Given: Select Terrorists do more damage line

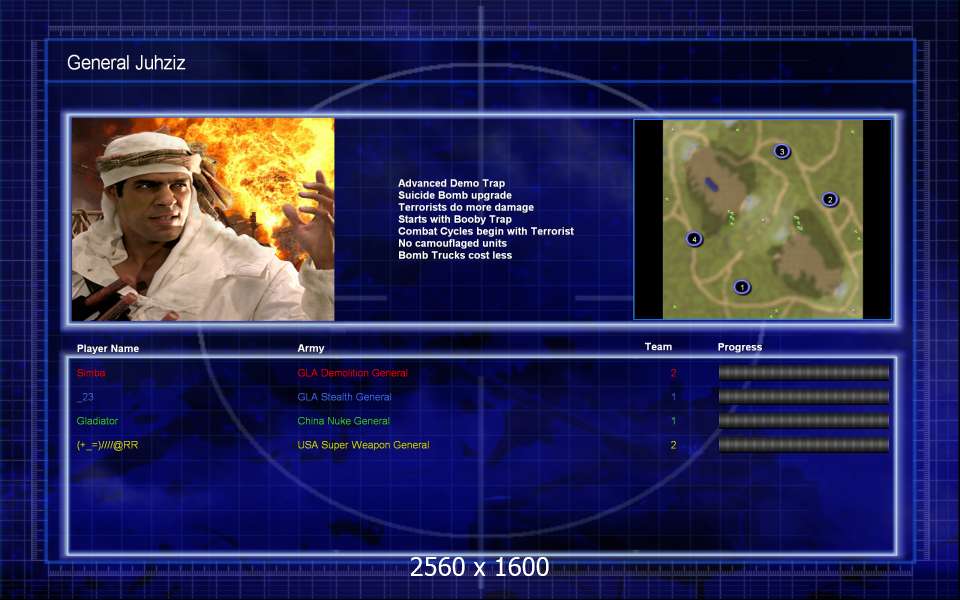Looking at the screenshot, I should 466,208.
